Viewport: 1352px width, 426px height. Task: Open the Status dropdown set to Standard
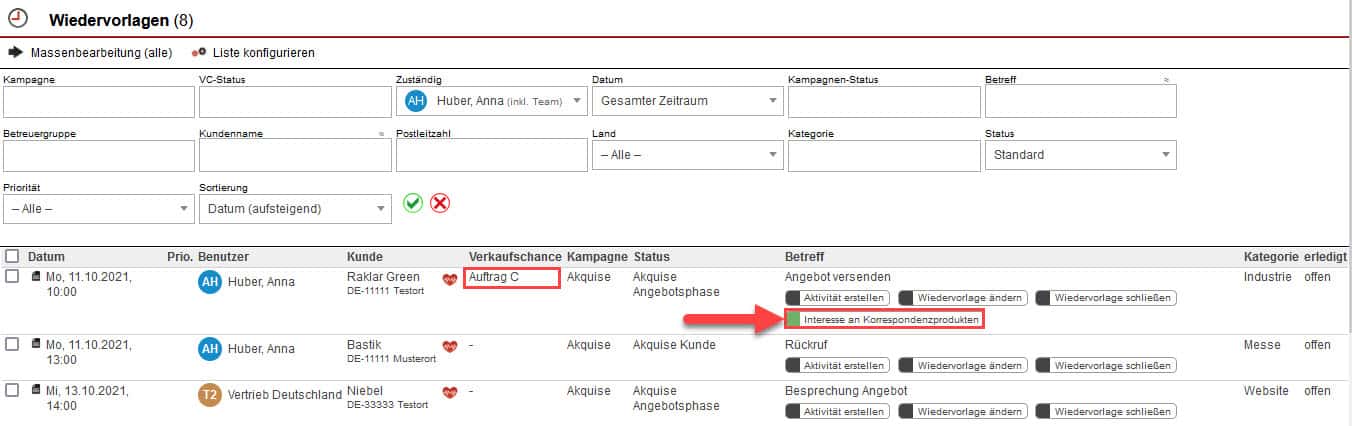tap(1080, 155)
